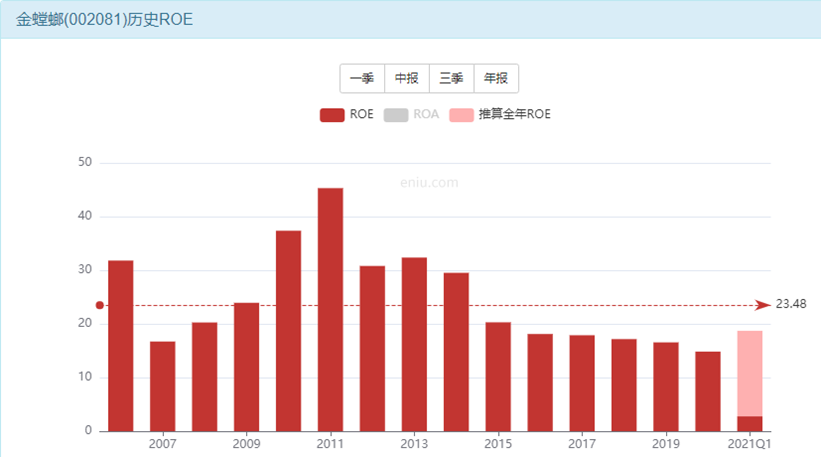The height and width of the screenshot is (457, 821).
Task: Click the ROE bar above 2017
Action: coord(582,383)
